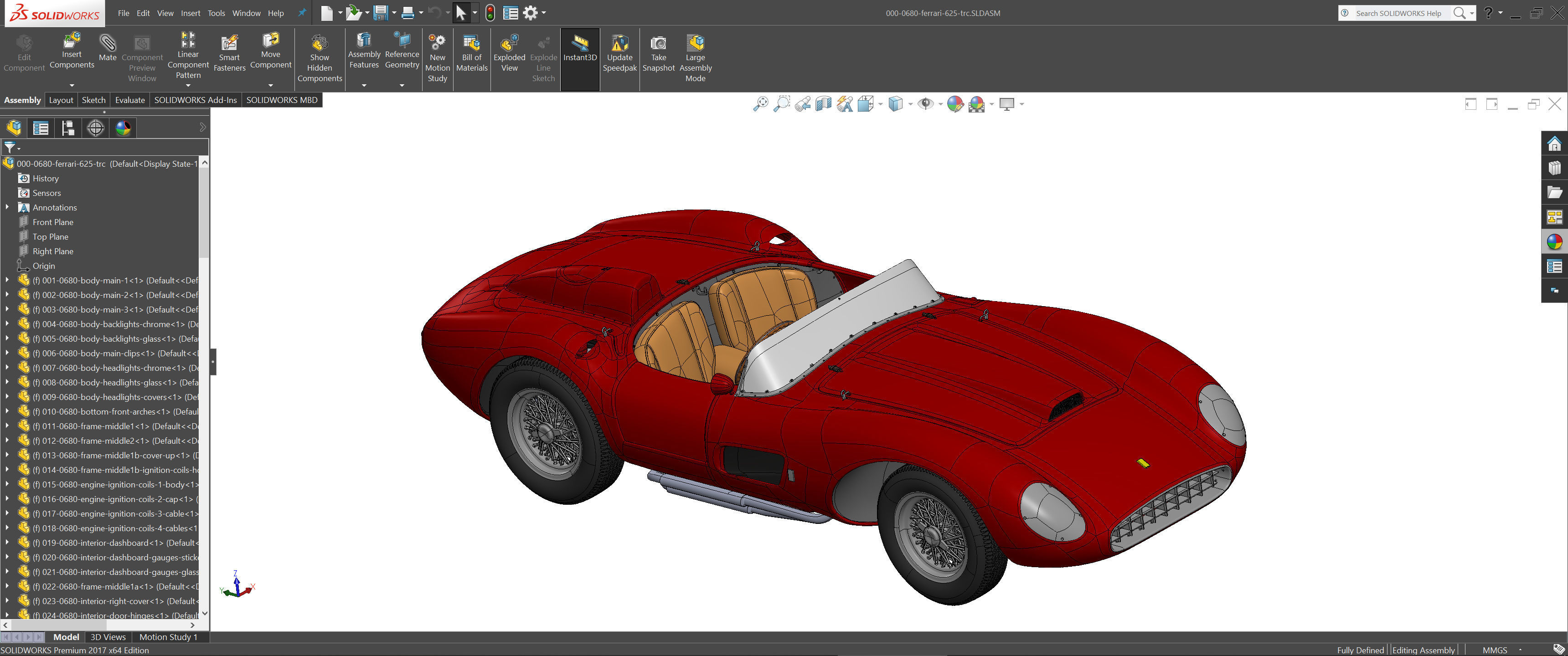1568x656 pixels.
Task: Click the Edit Appearance color wheel icon
Action: (x=955, y=104)
